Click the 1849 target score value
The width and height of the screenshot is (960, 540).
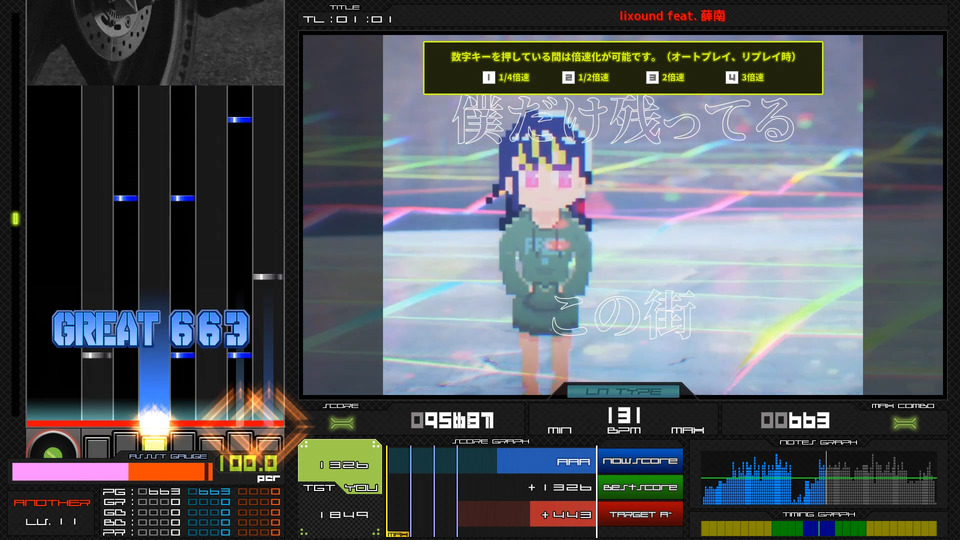[x=344, y=515]
